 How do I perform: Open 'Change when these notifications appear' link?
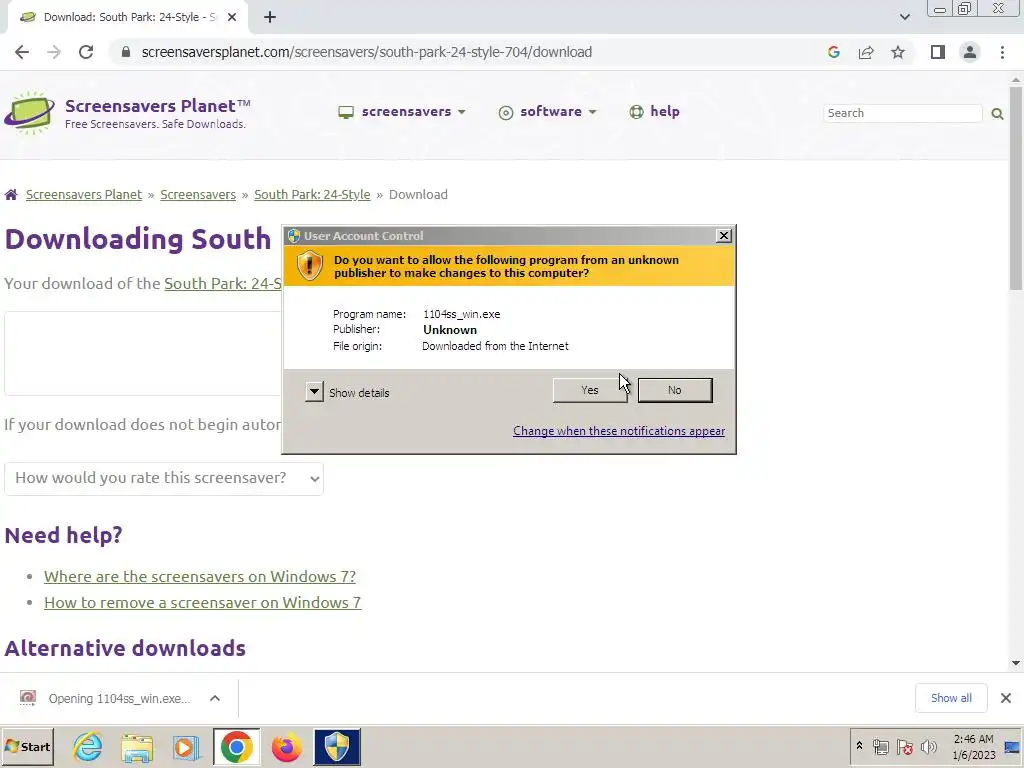[618, 431]
